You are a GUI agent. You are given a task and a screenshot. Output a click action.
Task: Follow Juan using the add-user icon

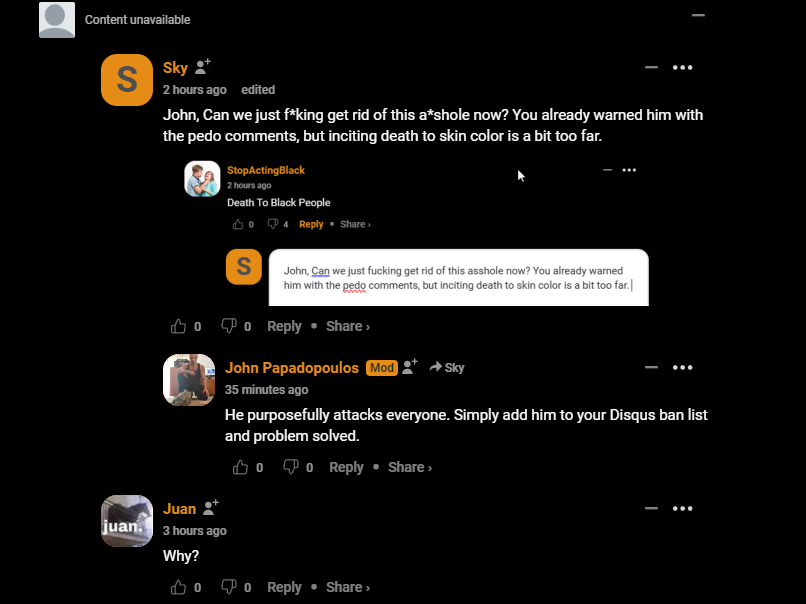tap(210, 508)
